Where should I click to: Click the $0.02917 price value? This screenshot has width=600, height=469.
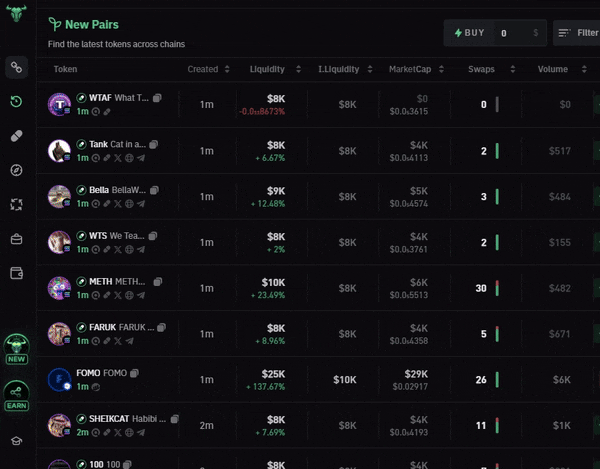(410, 387)
